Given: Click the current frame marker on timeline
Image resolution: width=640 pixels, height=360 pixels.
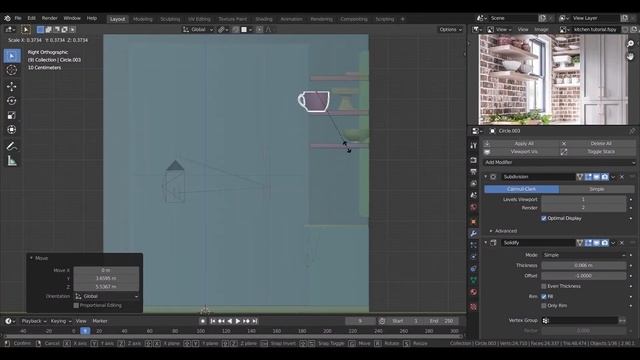Looking at the screenshot, I should [85, 331].
